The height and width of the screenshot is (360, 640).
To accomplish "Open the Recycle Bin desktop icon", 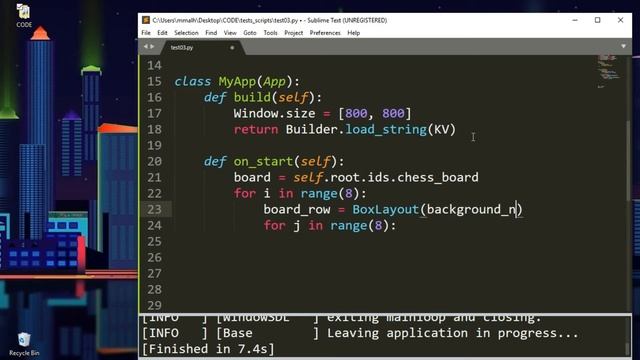I will pyautogui.click(x=24, y=344).
